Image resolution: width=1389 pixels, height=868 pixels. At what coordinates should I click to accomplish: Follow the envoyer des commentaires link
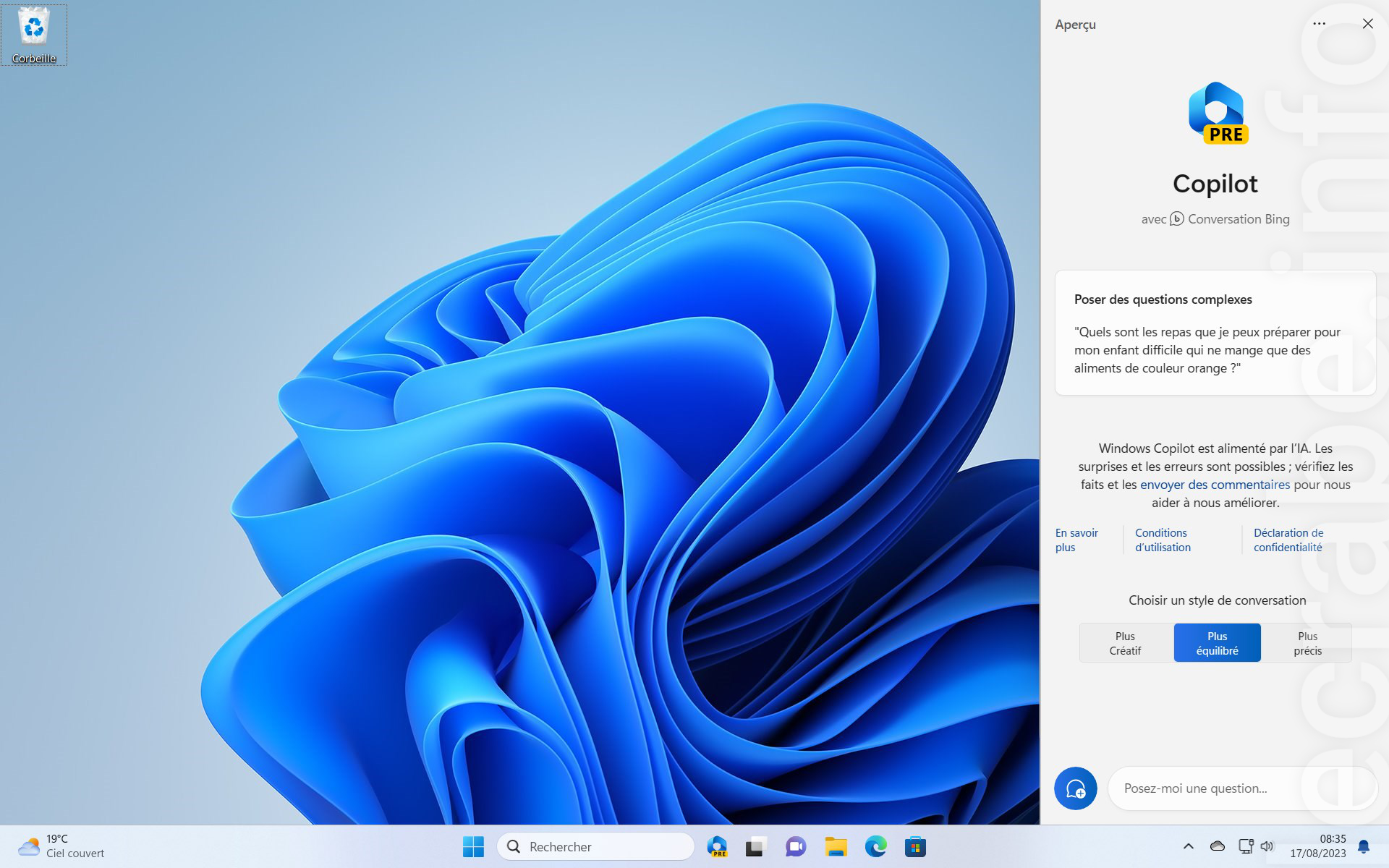pos(1215,485)
